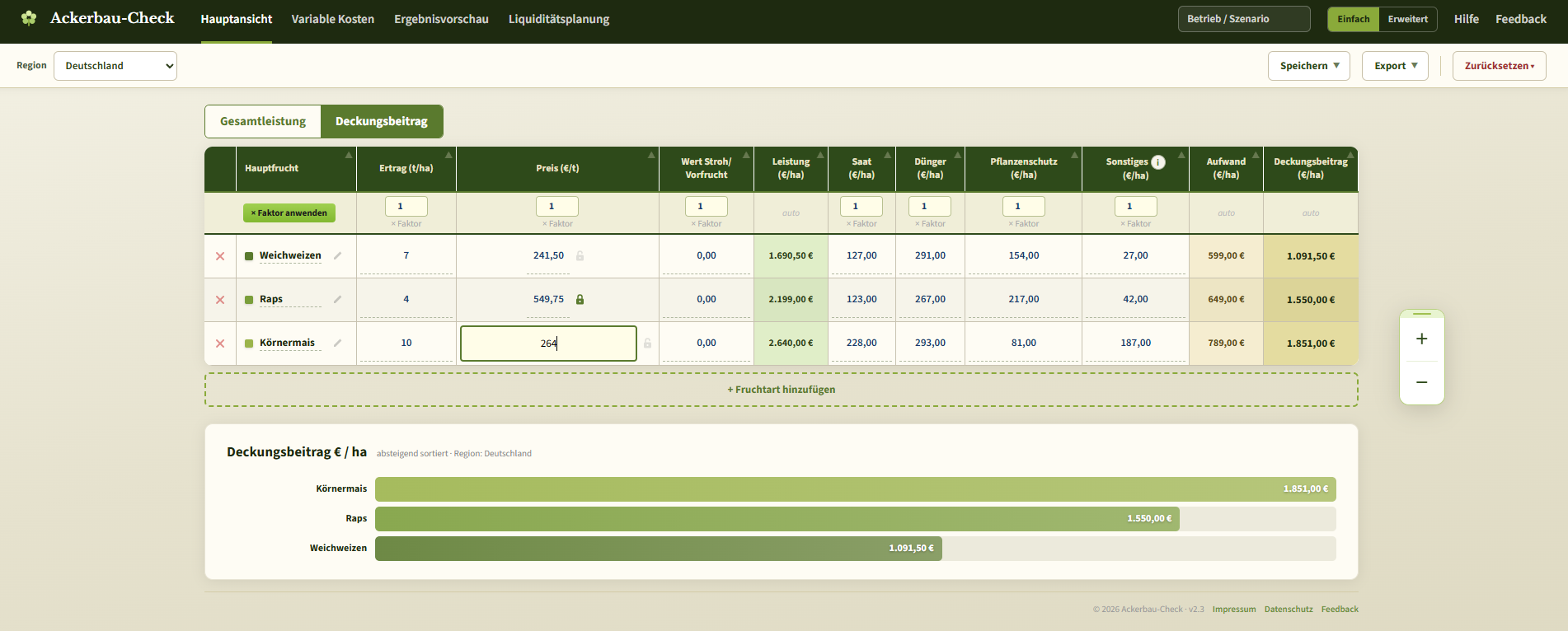Toggle the Raps price lock
Screen dimensions: 1568x631
click(x=580, y=299)
